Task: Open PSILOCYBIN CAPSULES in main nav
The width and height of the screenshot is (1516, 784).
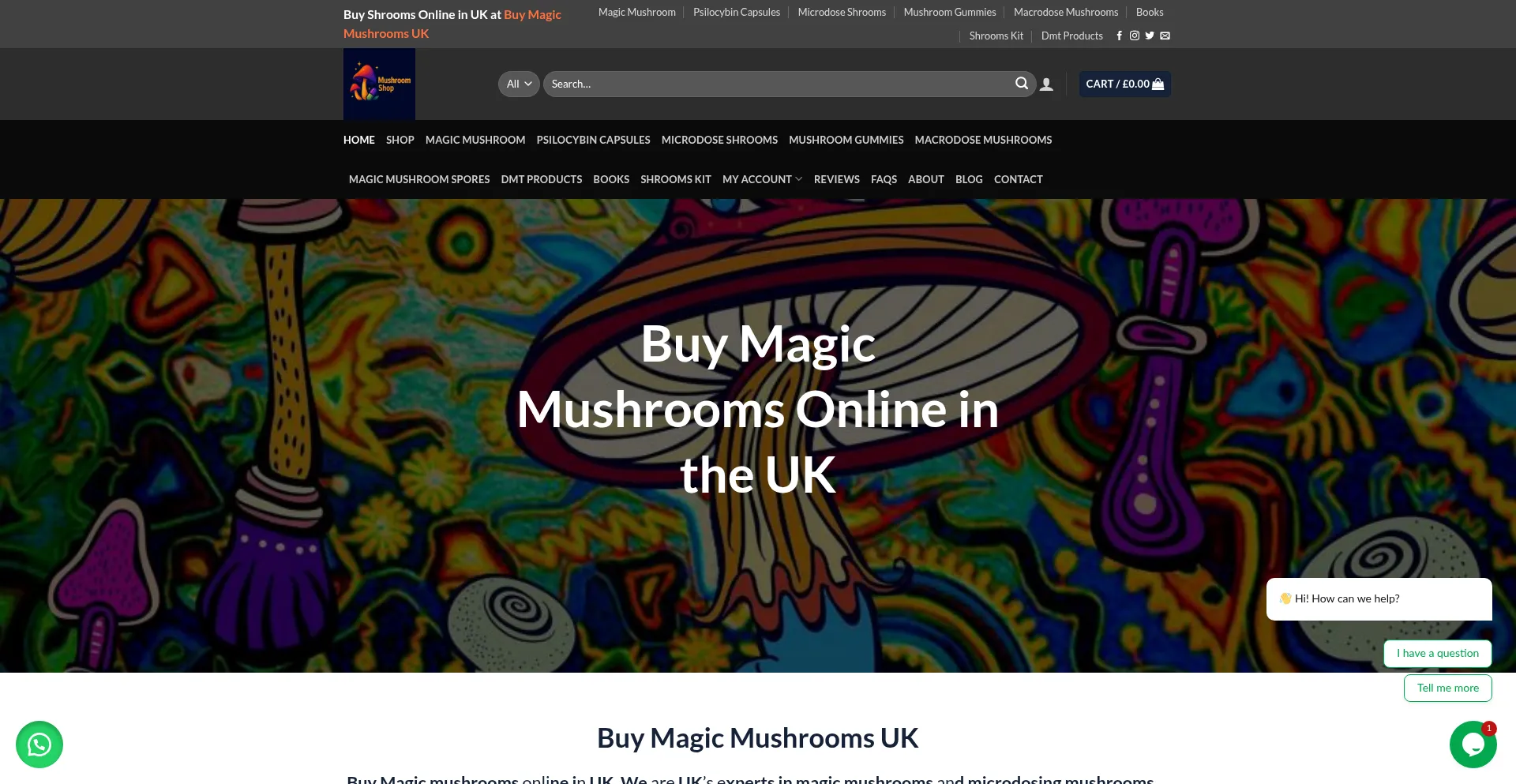Action: coord(594,140)
